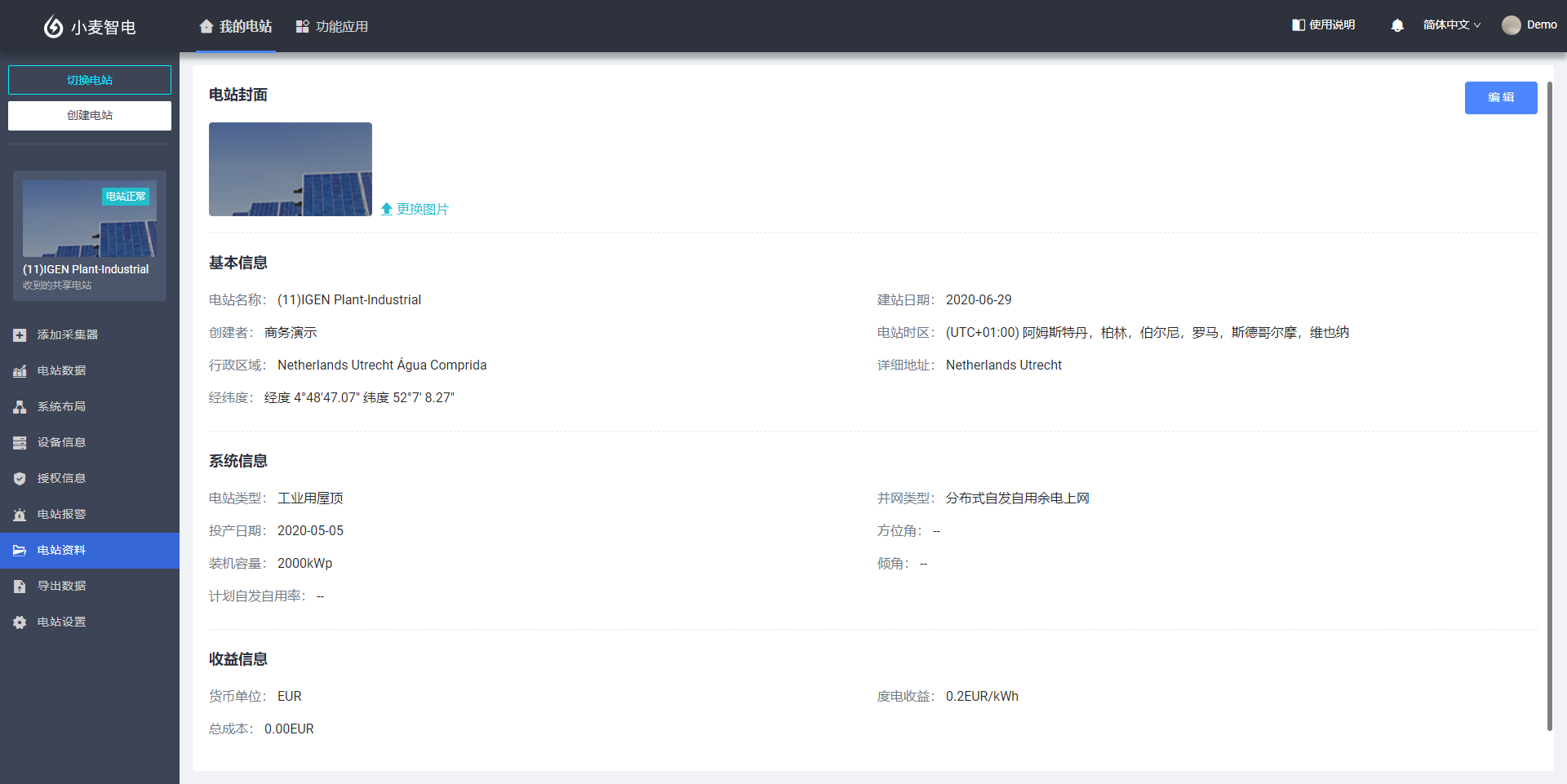Viewport: 1567px width, 784px height.
Task: Switch to the 功能应用 tab
Action: tap(332, 27)
